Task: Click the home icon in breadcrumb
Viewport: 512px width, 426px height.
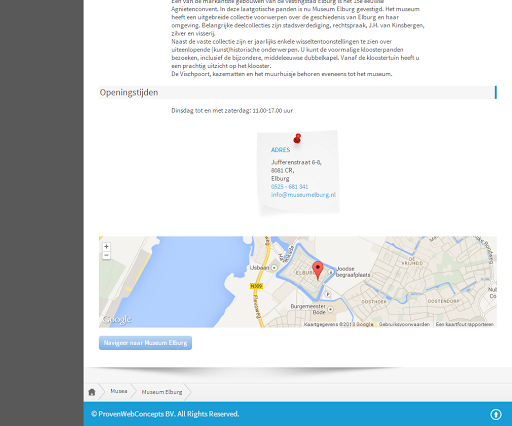Action: click(92, 392)
